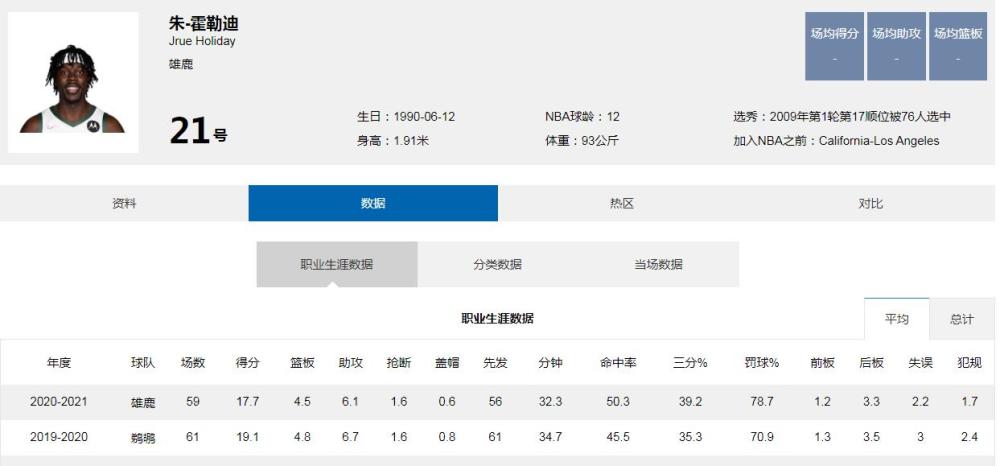
Task: Switch to 分类数据 sub-tab
Action: pyautogui.click(x=497, y=264)
